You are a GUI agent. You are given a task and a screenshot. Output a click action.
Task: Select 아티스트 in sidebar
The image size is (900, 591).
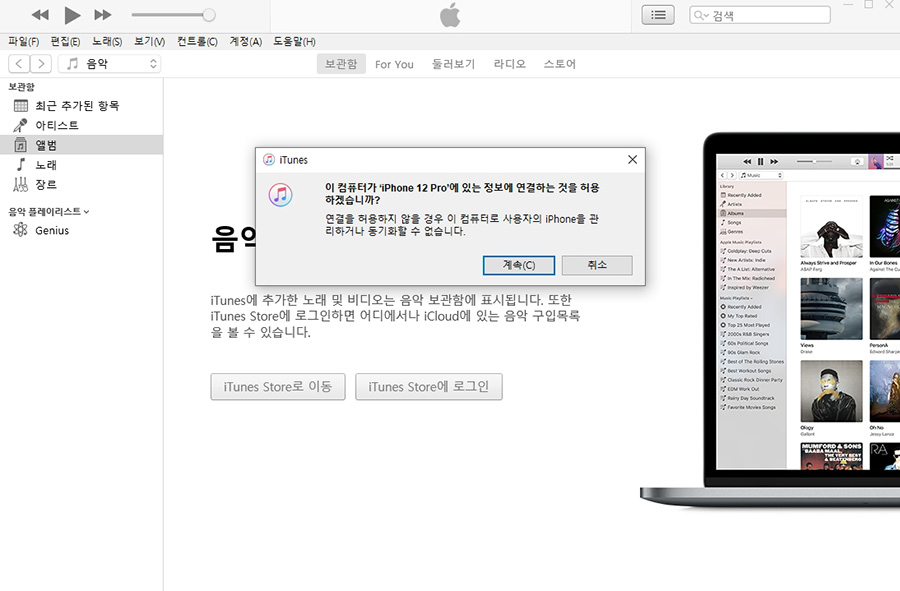82,125
